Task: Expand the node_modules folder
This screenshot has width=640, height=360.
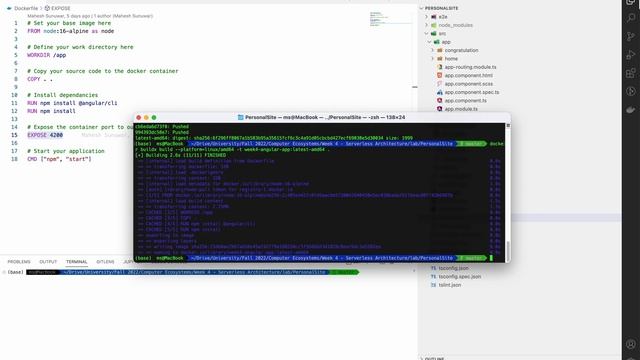Action: click(x=427, y=25)
